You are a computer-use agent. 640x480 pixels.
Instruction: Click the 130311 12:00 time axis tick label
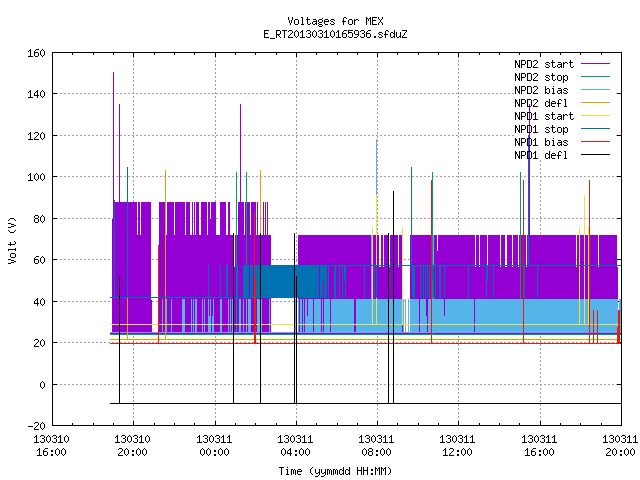457,446
